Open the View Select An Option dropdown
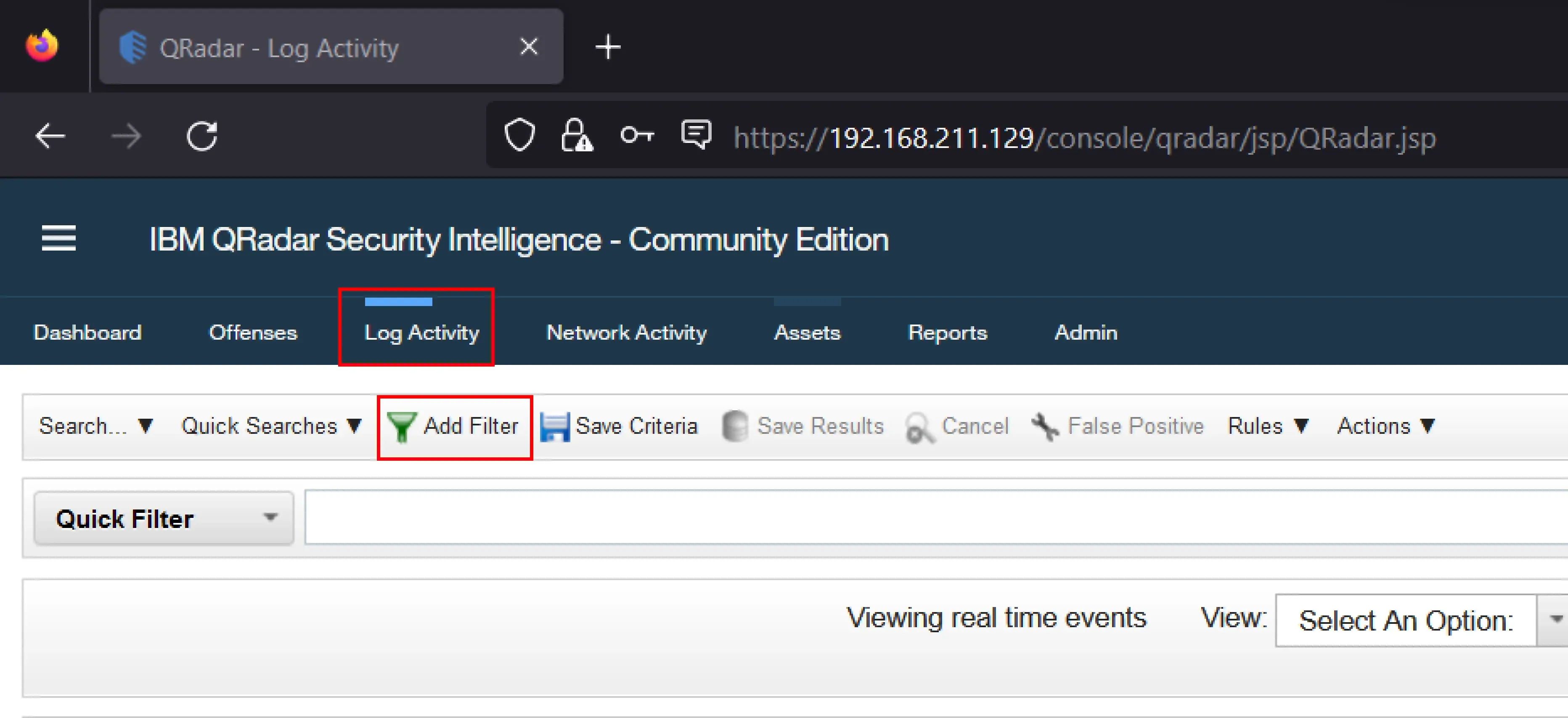1568x718 pixels. tap(1421, 620)
